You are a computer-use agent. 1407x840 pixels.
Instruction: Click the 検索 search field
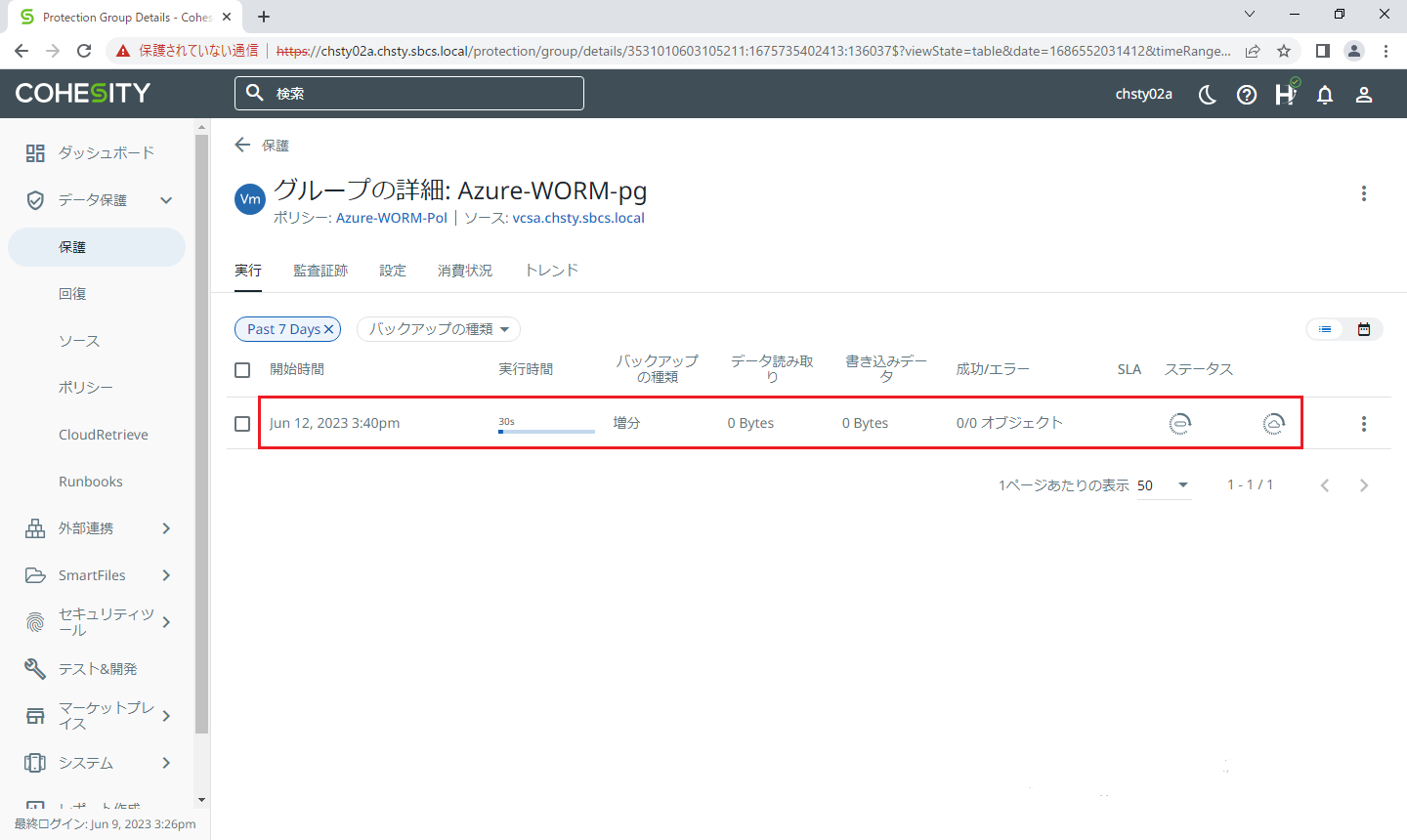point(409,94)
